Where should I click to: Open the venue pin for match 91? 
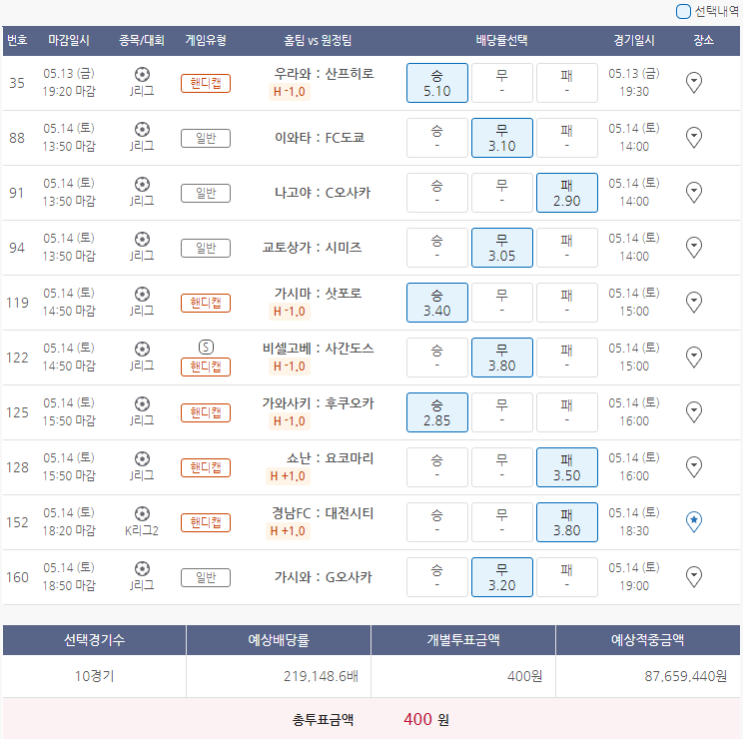click(694, 192)
